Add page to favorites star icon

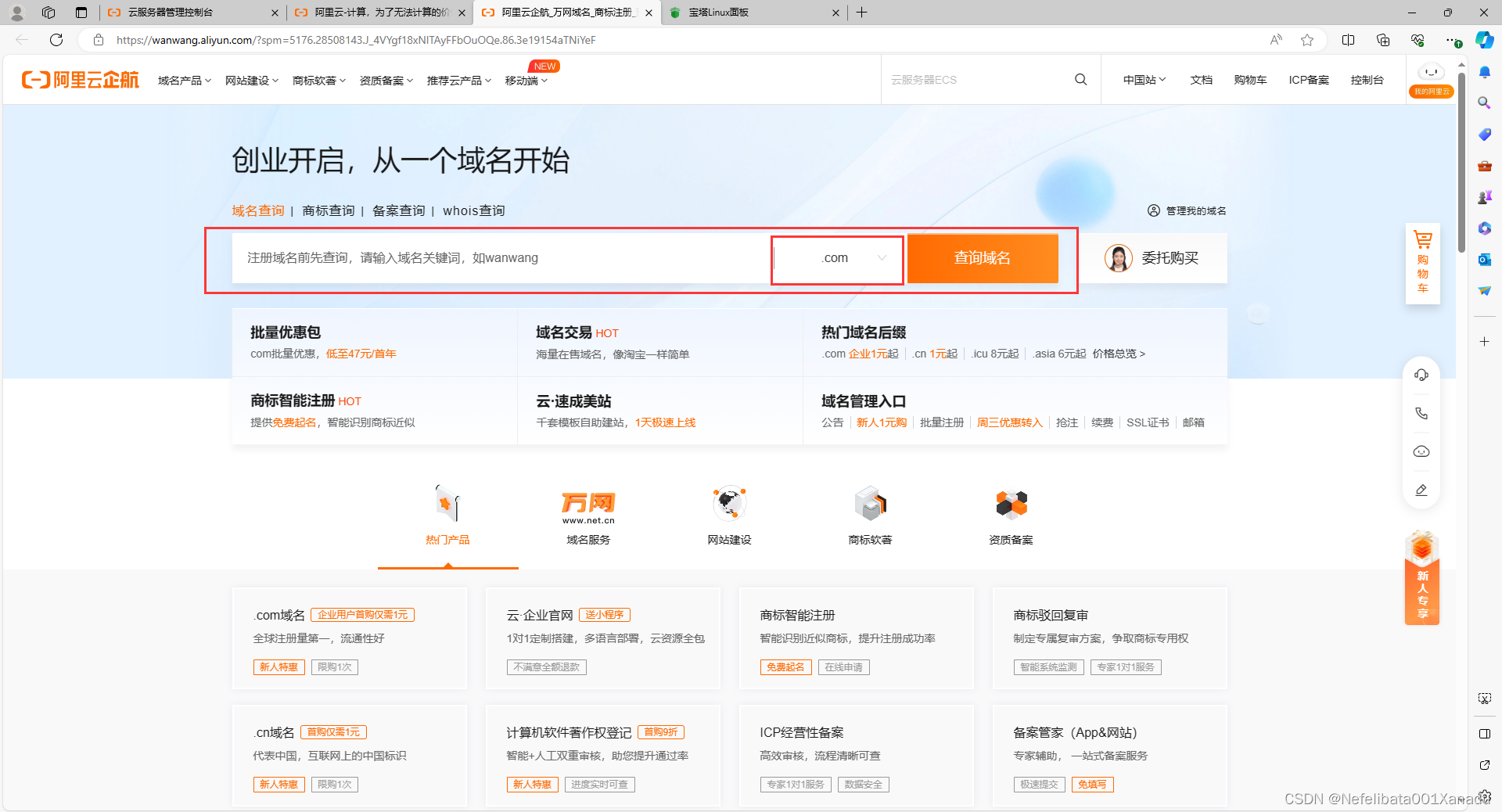coord(1307,40)
